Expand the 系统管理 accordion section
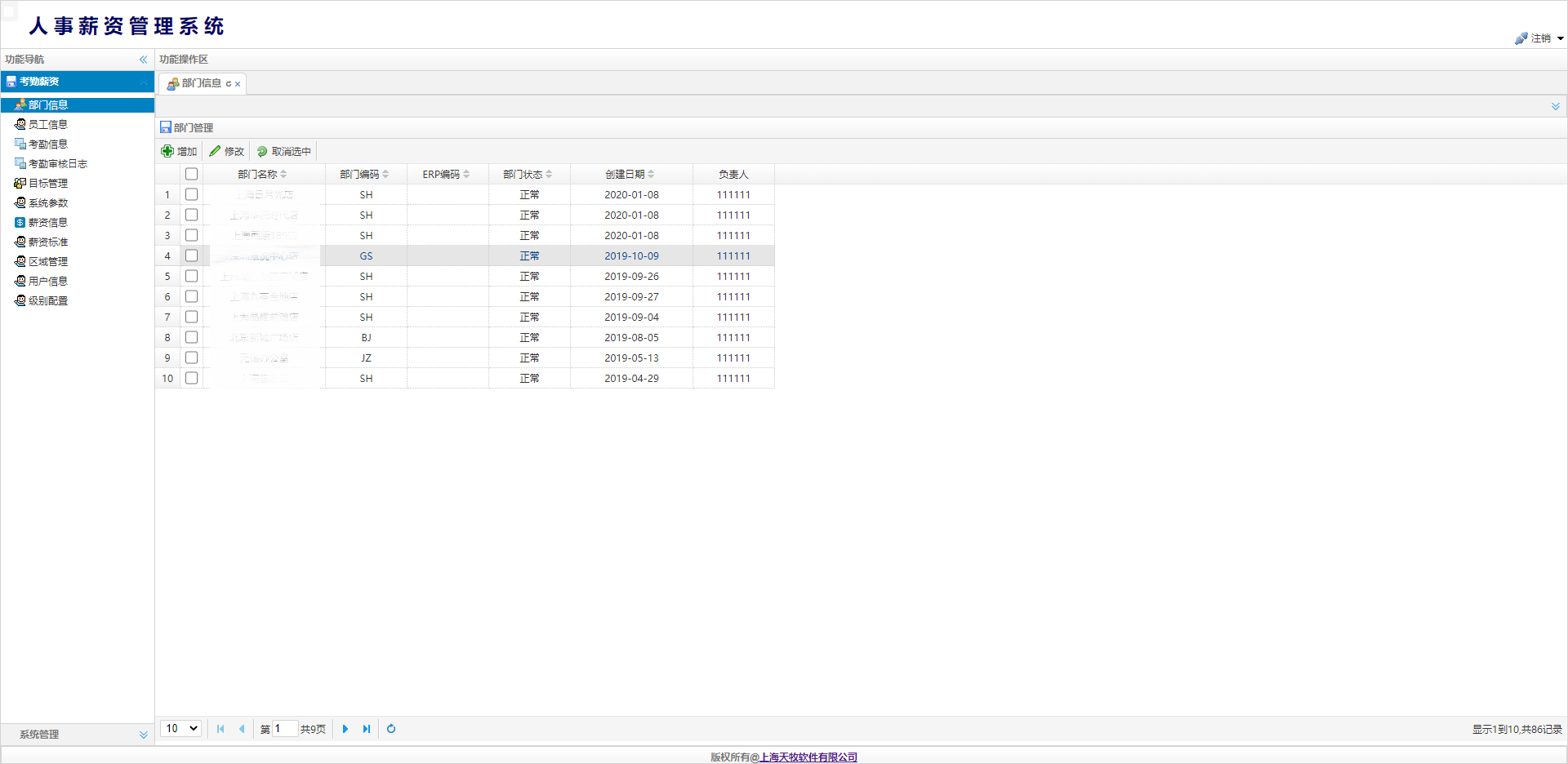The image size is (1568, 764). click(144, 735)
